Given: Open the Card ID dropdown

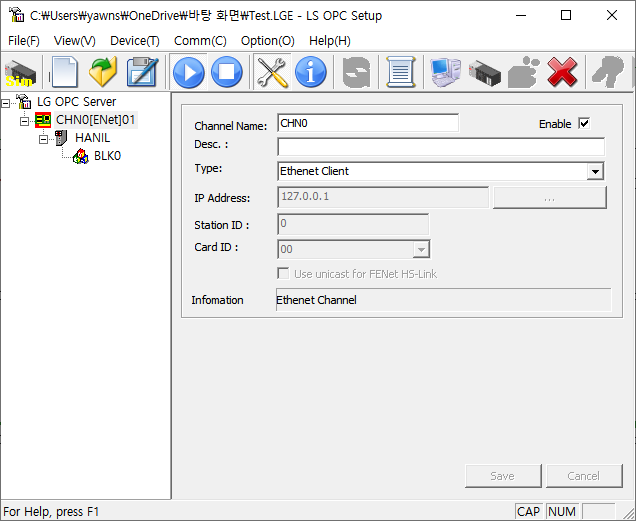Looking at the screenshot, I should 421,249.
